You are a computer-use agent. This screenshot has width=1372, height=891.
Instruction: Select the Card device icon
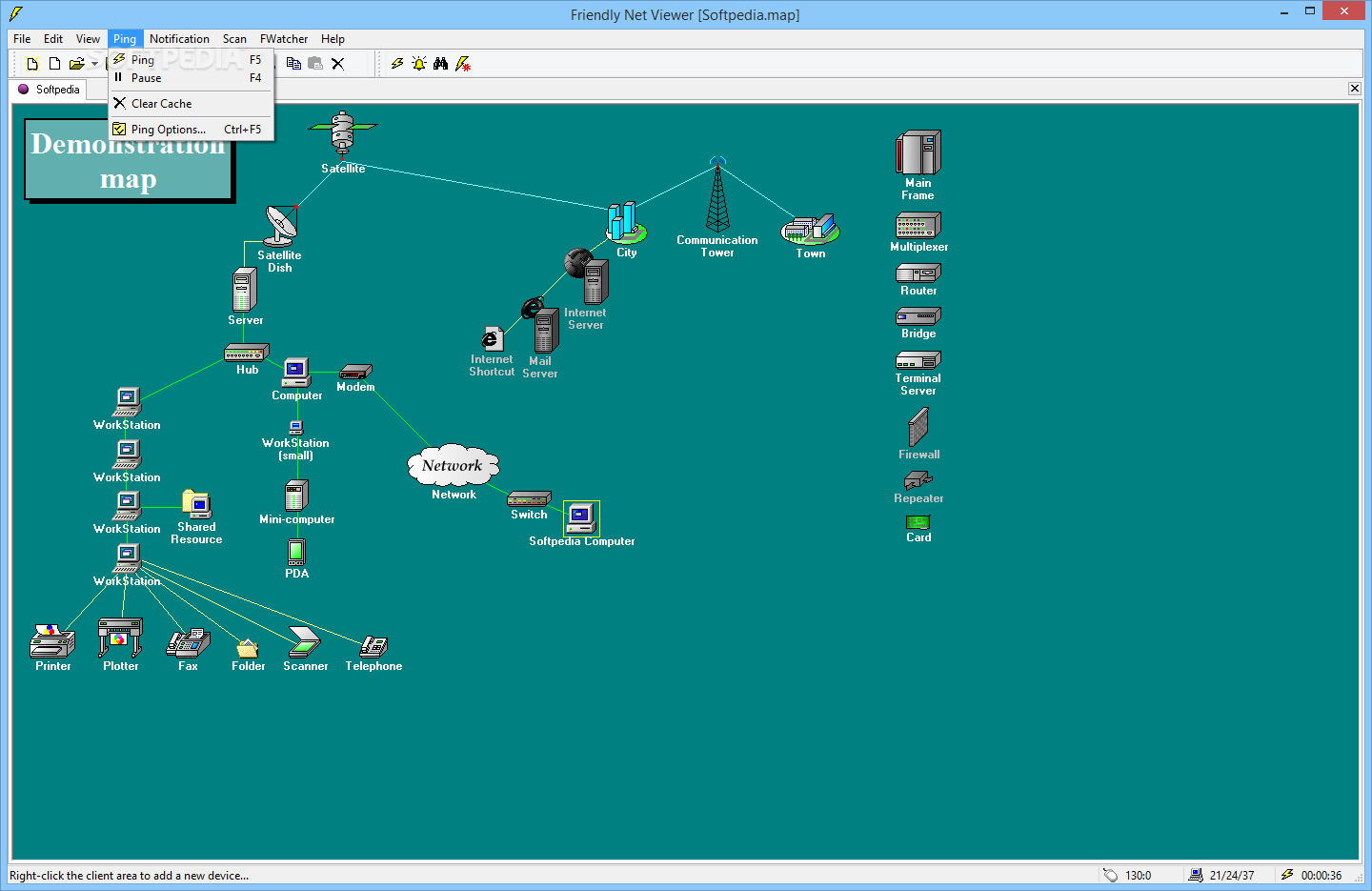click(x=918, y=522)
